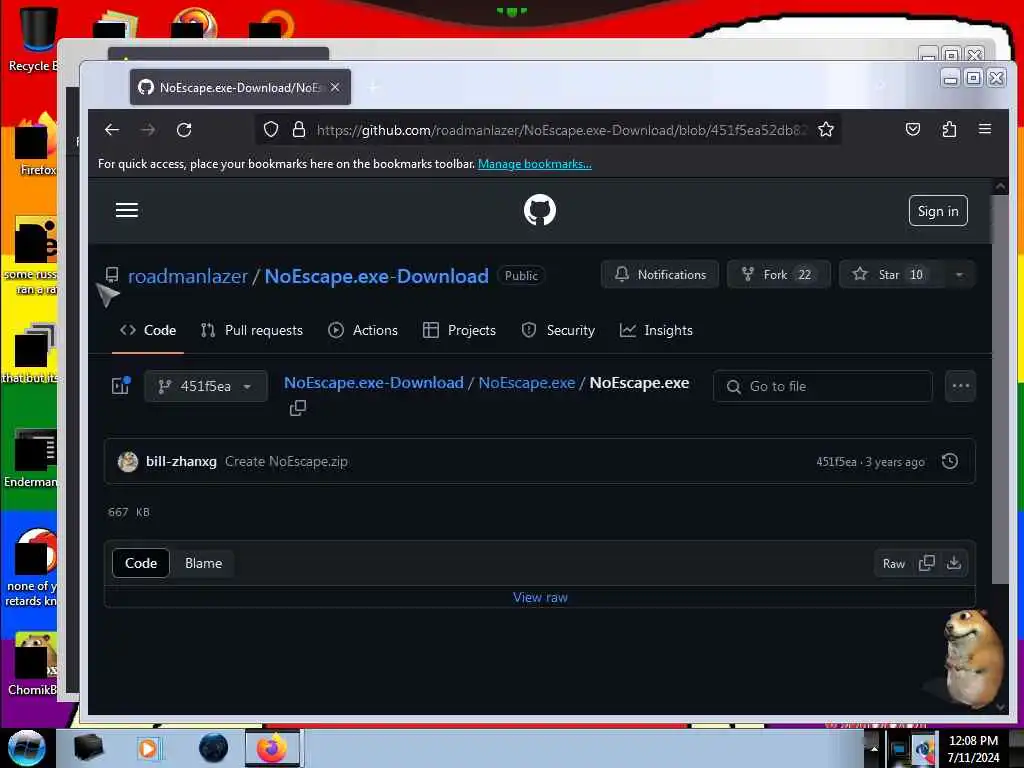Click the Raw button
This screenshot has width=1024, height=768.
coord(893,564)
